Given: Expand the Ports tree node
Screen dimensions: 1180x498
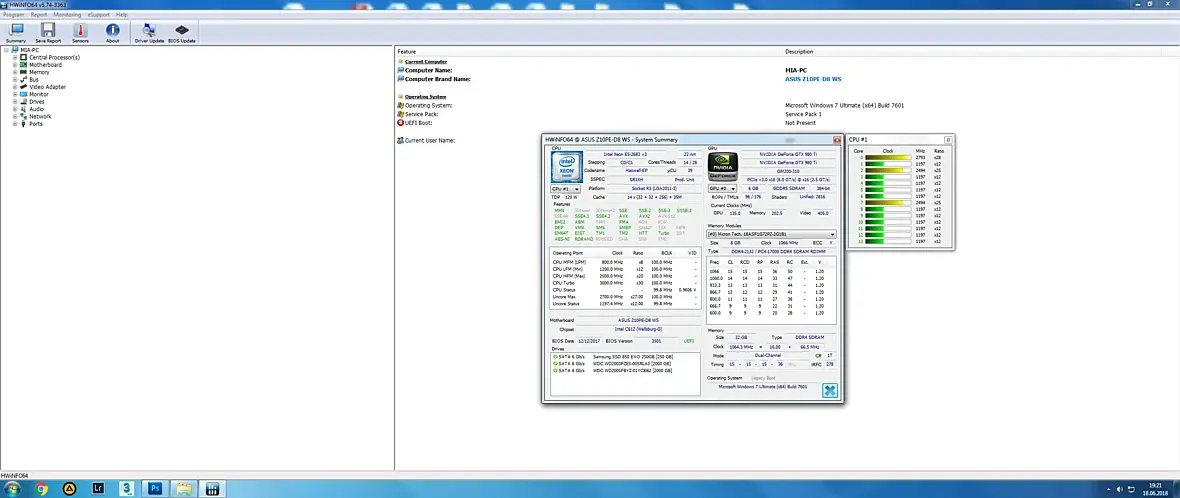Looking at the screenshot, I should pos(14,123).
